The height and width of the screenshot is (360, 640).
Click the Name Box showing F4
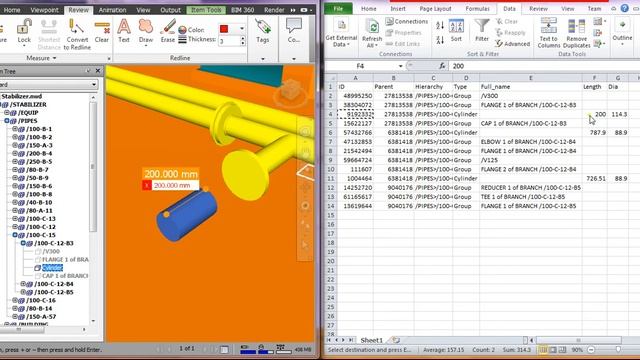[x=360, y=66]
